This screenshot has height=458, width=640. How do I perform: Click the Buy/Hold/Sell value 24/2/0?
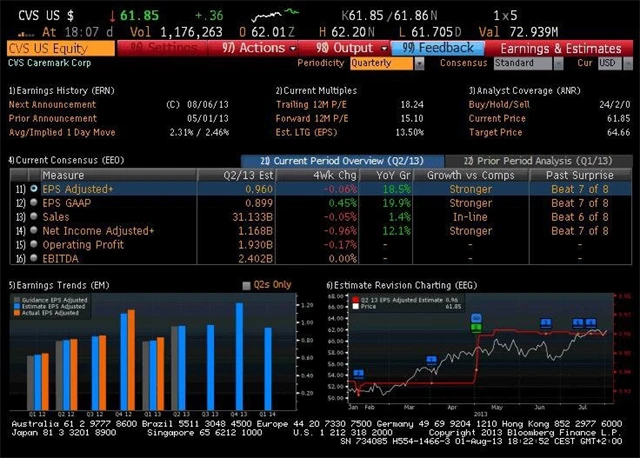[x=614, y=104]
